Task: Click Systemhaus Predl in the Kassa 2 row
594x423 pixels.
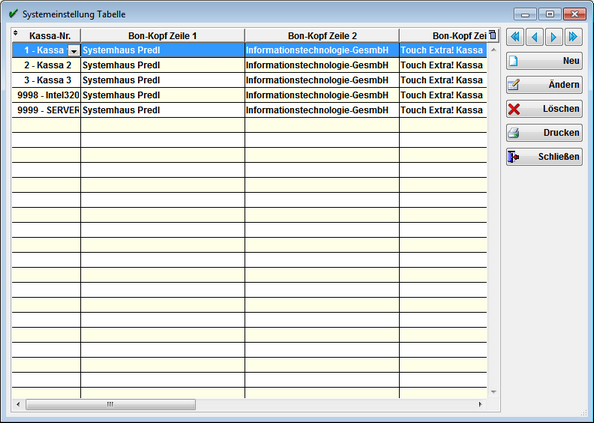Action: tap(121, 65)
